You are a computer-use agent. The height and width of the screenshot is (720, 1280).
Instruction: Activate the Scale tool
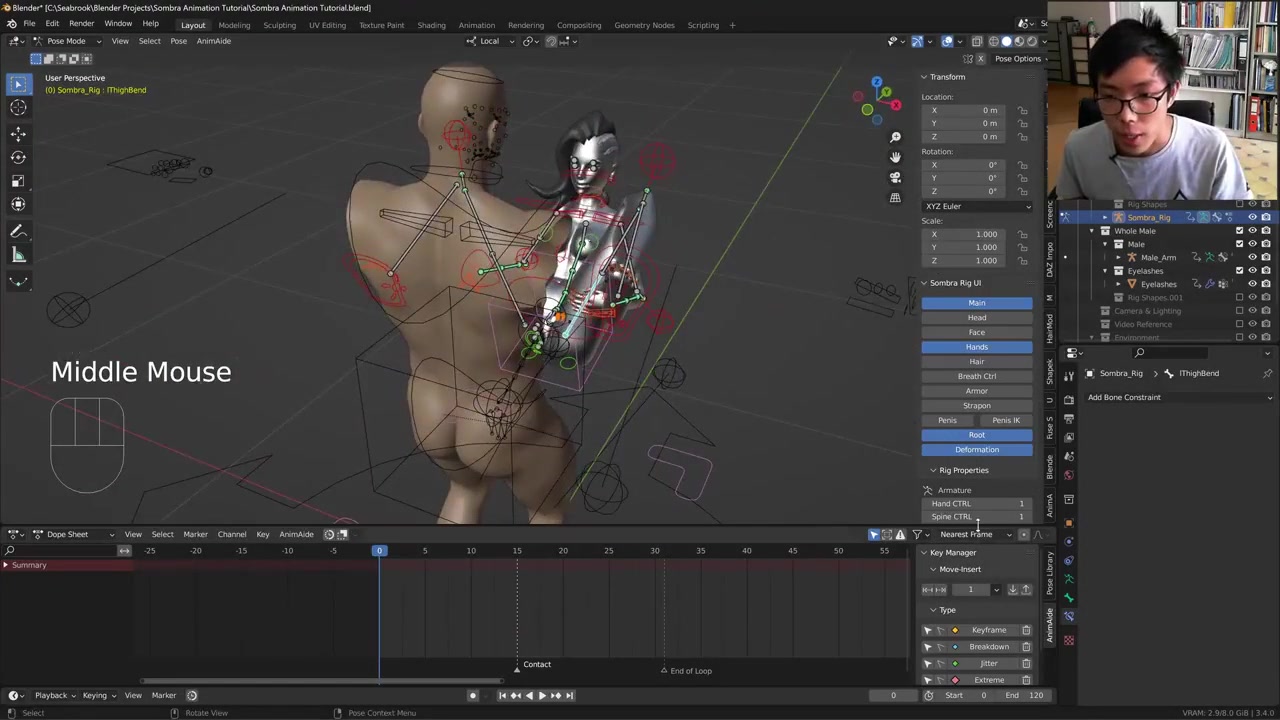[x=18, y=181]
